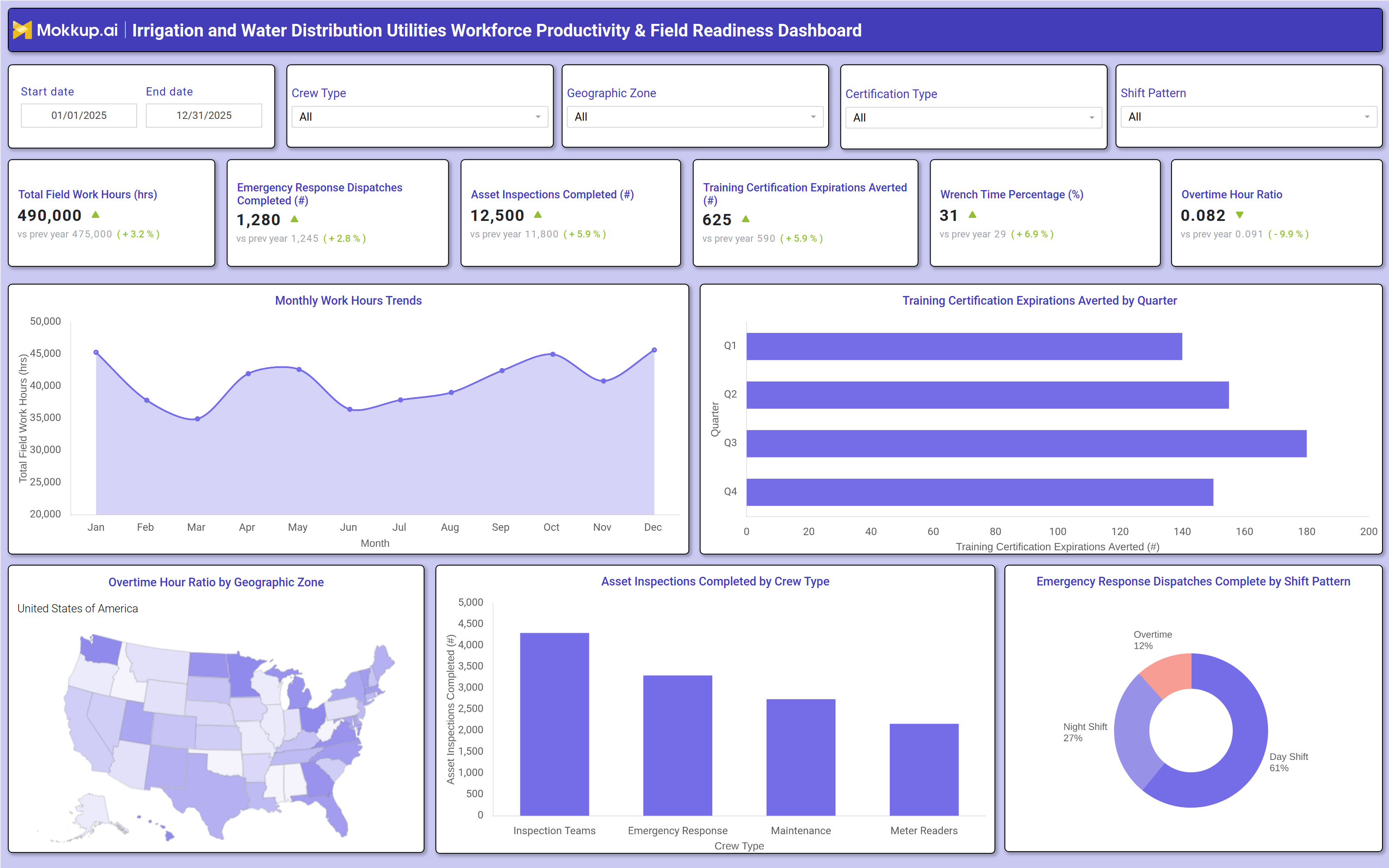The image size is (1389, 868).
Task: Click the Shift Pattern dropdown arrow
Action: point(1367,117)
